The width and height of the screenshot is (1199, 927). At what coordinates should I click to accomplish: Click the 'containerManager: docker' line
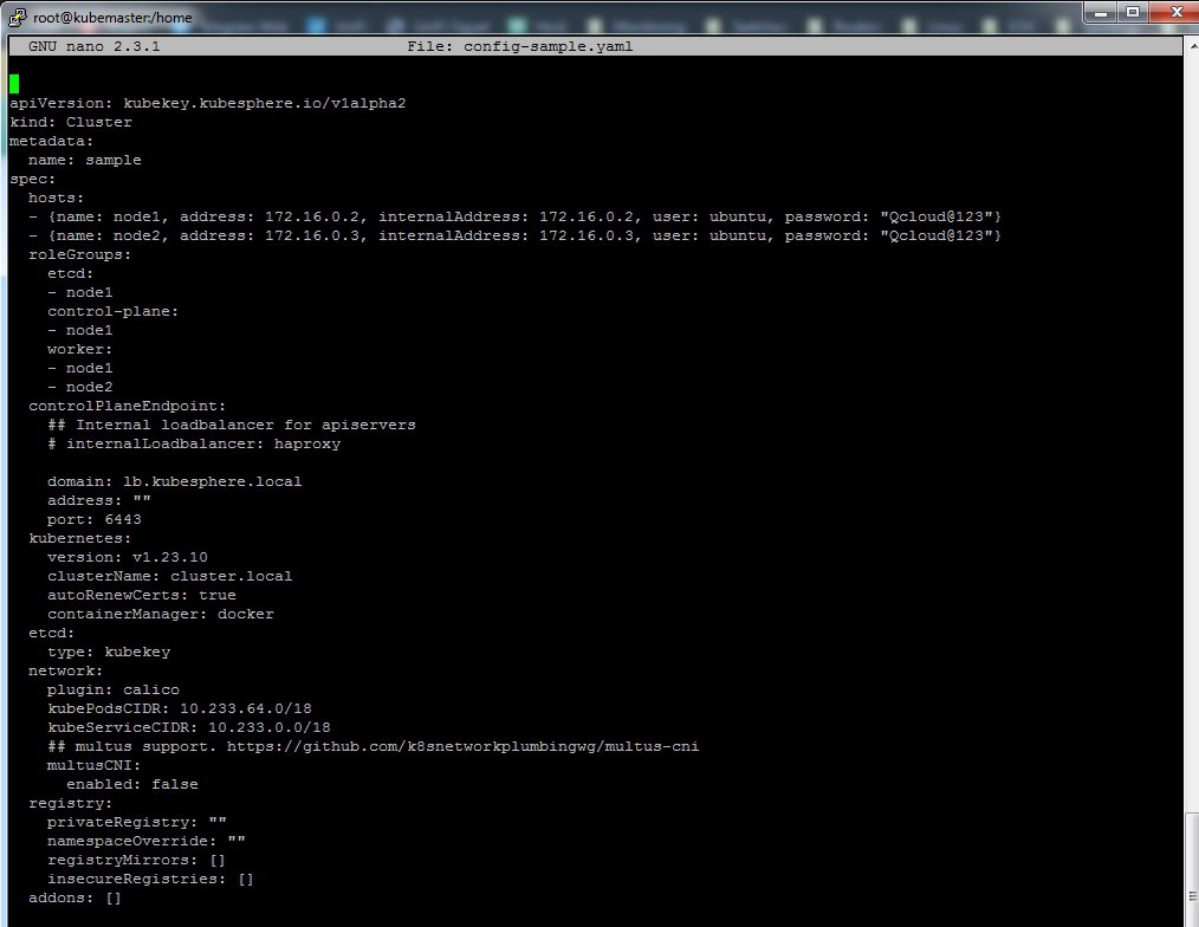click(x=161, y=614)
